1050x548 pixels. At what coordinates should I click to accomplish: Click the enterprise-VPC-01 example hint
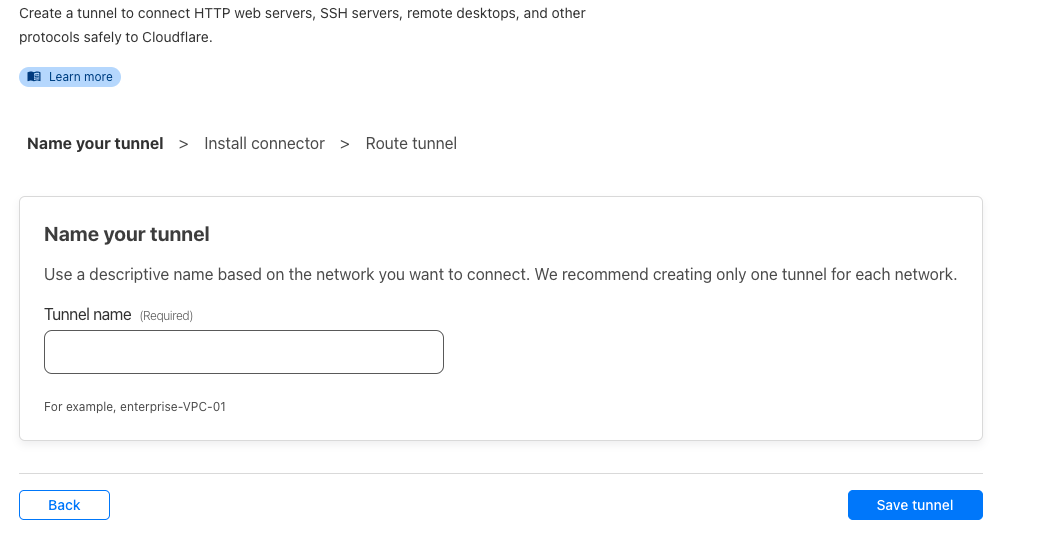pyautogui.click(x=173, y=407)
